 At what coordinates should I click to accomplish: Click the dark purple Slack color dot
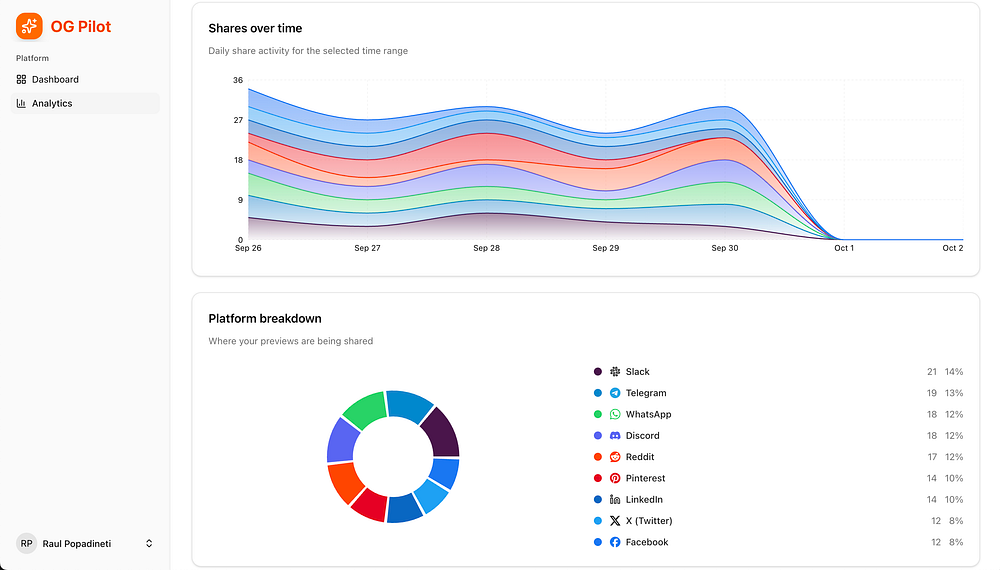598,372
